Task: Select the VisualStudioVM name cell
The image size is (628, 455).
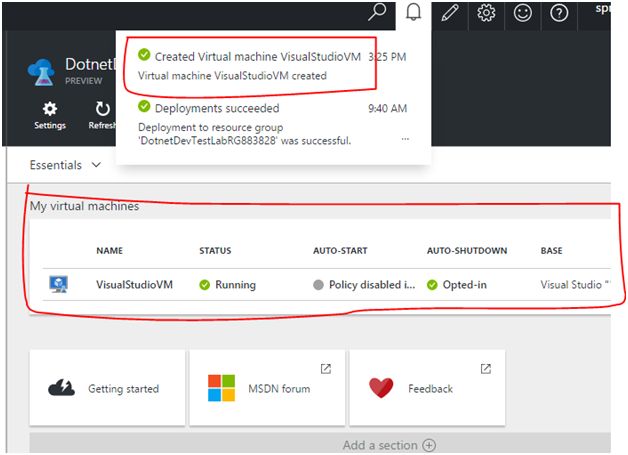Action: 134,284
